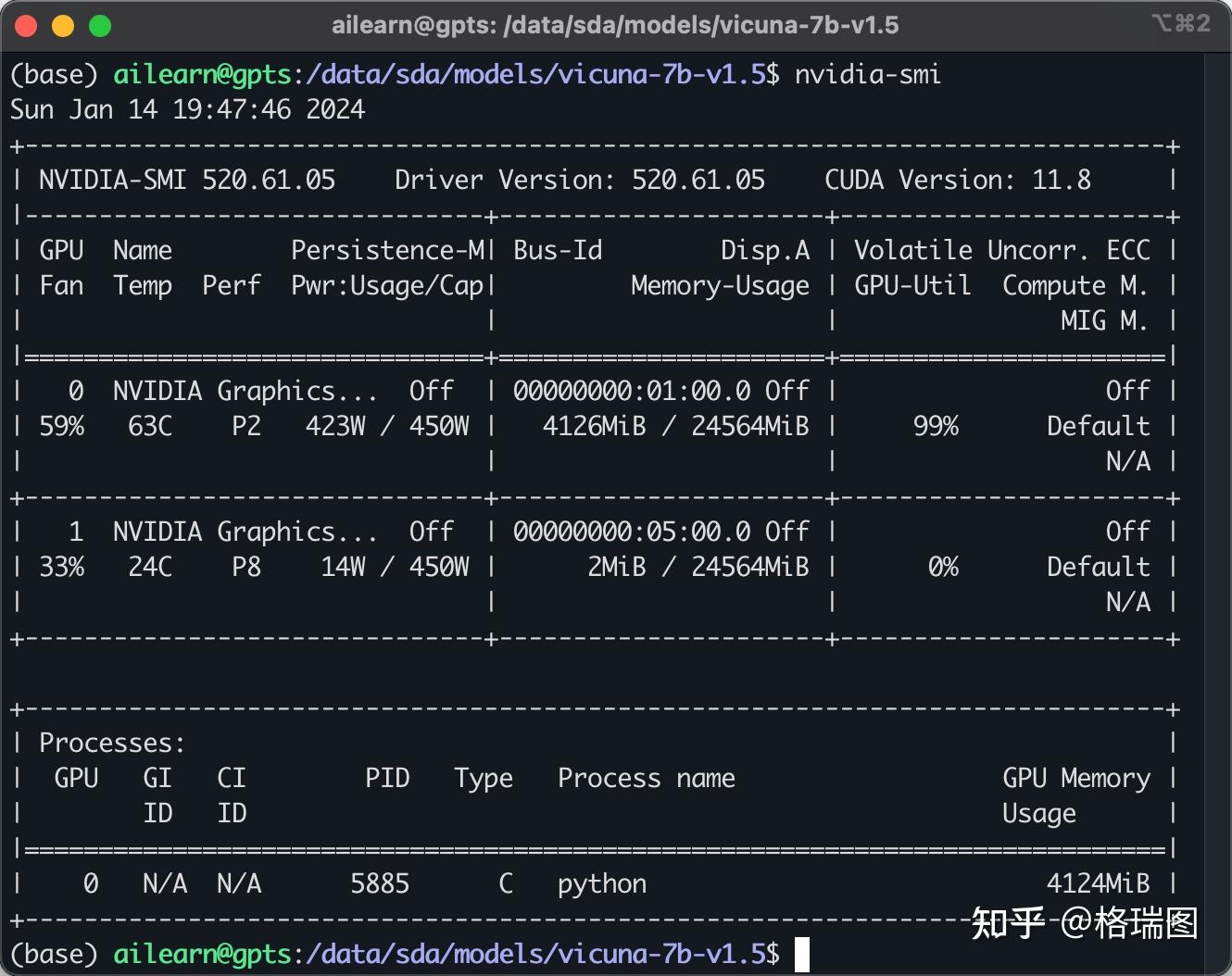Click the CUDA Version 11.8 text
1232x976 pixels.
coord(957,180)
